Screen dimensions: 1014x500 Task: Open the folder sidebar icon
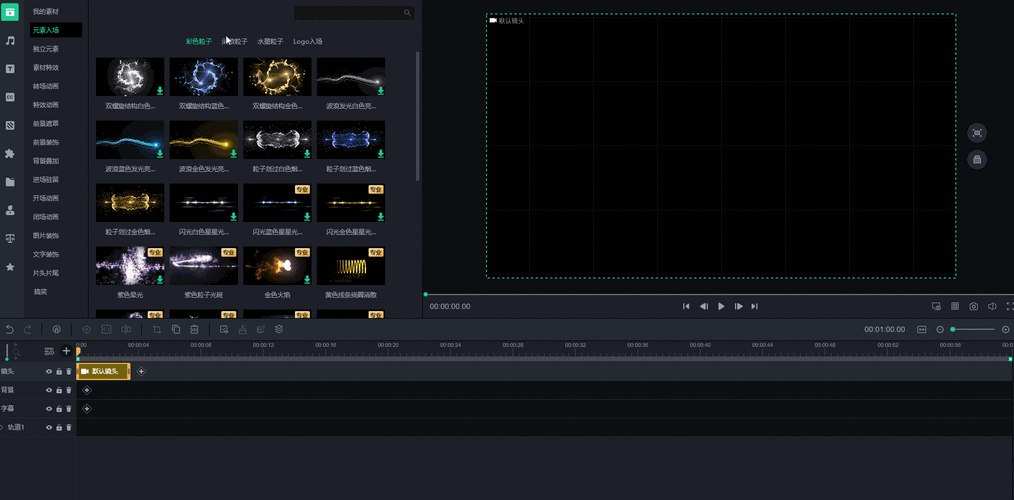[10, 182]
